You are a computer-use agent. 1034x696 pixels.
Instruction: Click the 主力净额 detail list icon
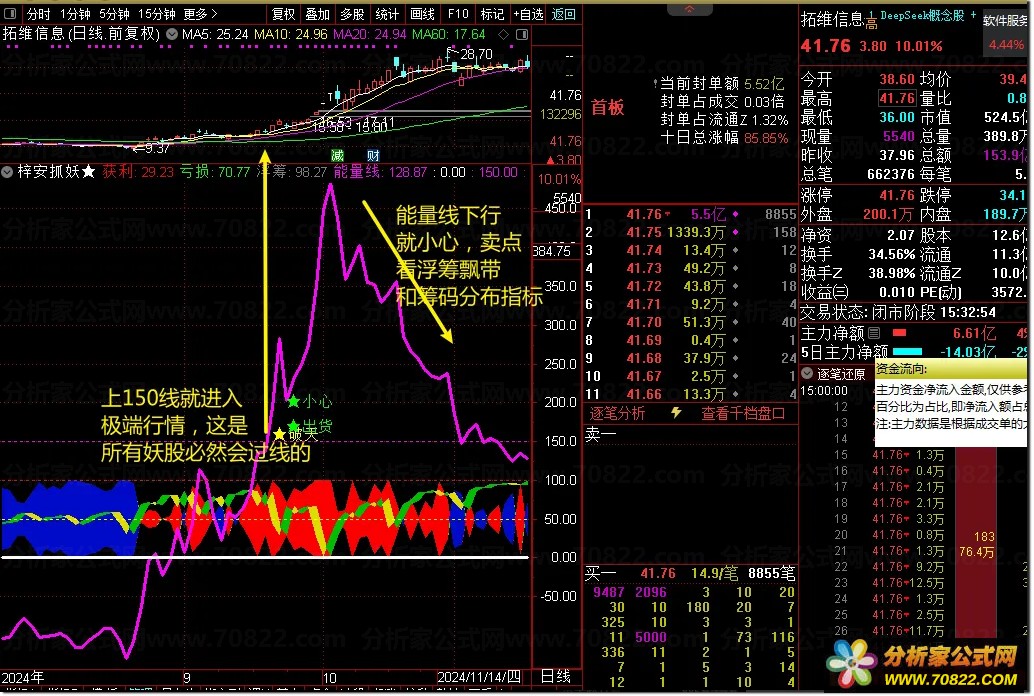(874, 333)
